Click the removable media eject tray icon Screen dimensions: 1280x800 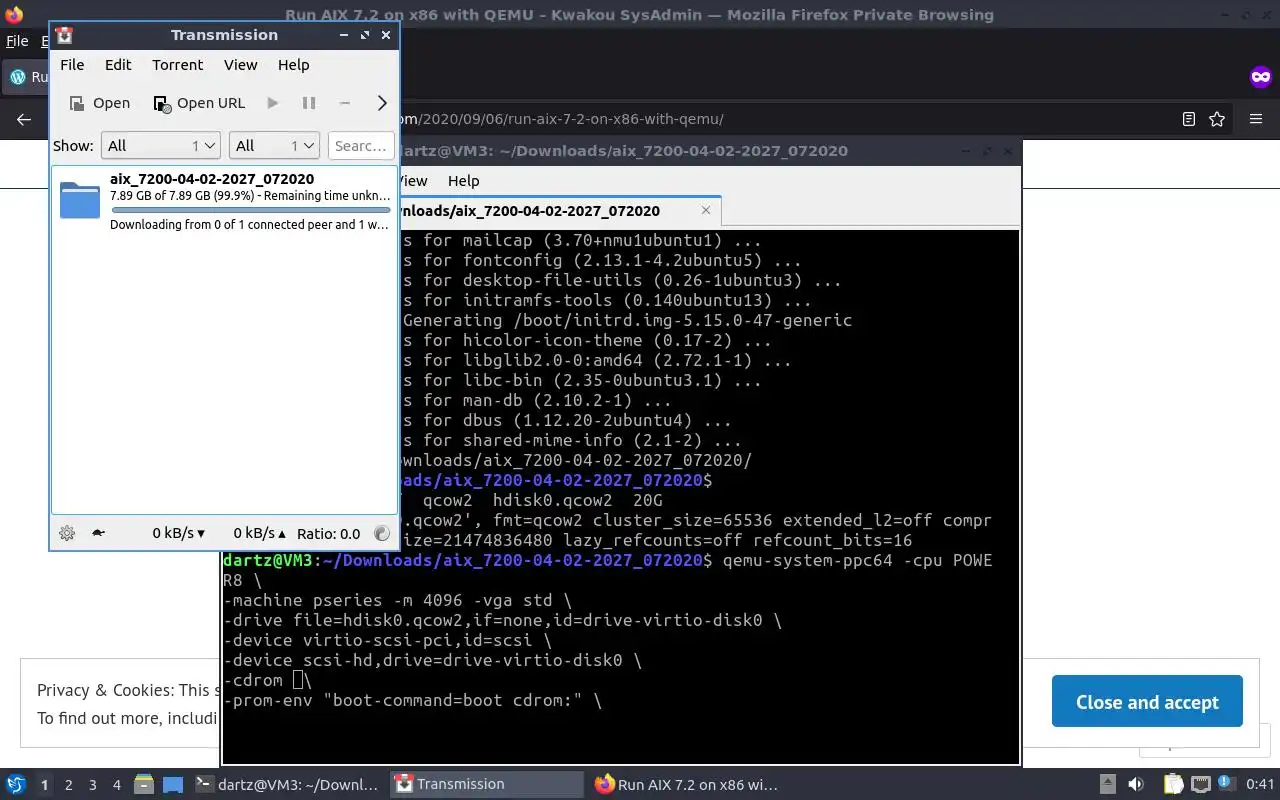tap(1108, 784)
